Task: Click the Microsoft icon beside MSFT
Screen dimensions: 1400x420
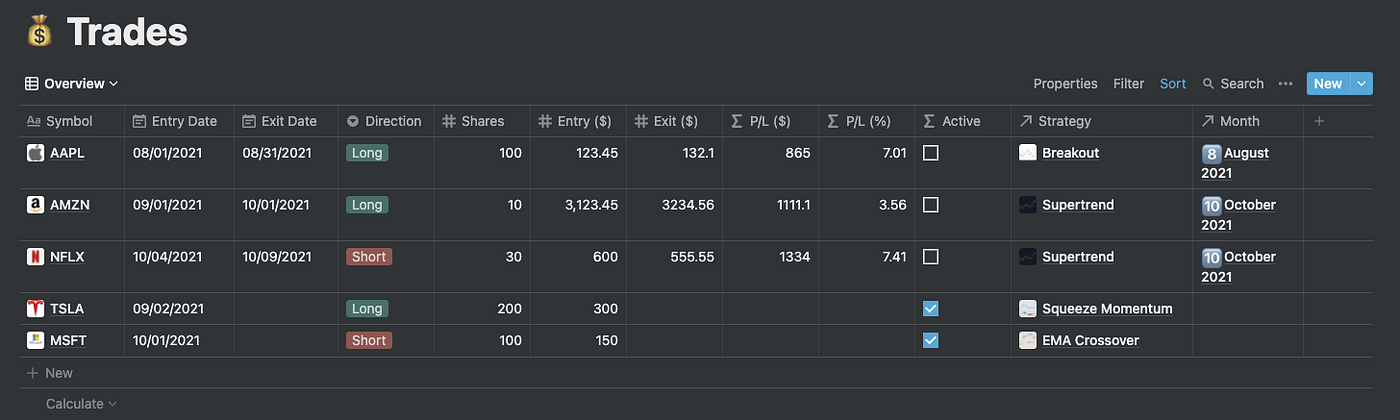Action: click(x=35, y=341)
